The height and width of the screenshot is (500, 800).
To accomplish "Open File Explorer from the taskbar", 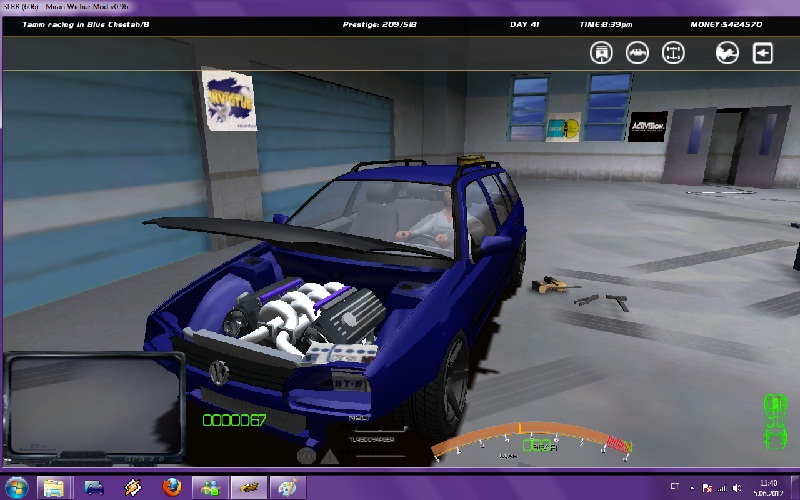I will click(55, 487).
